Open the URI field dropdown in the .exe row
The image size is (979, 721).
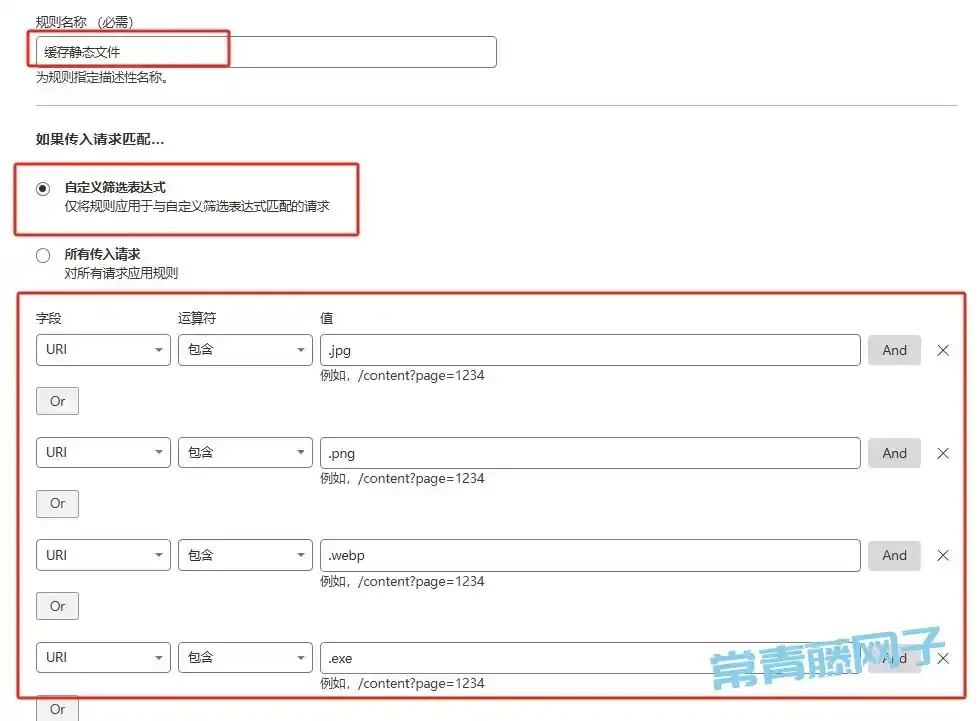tap(103, 657)
